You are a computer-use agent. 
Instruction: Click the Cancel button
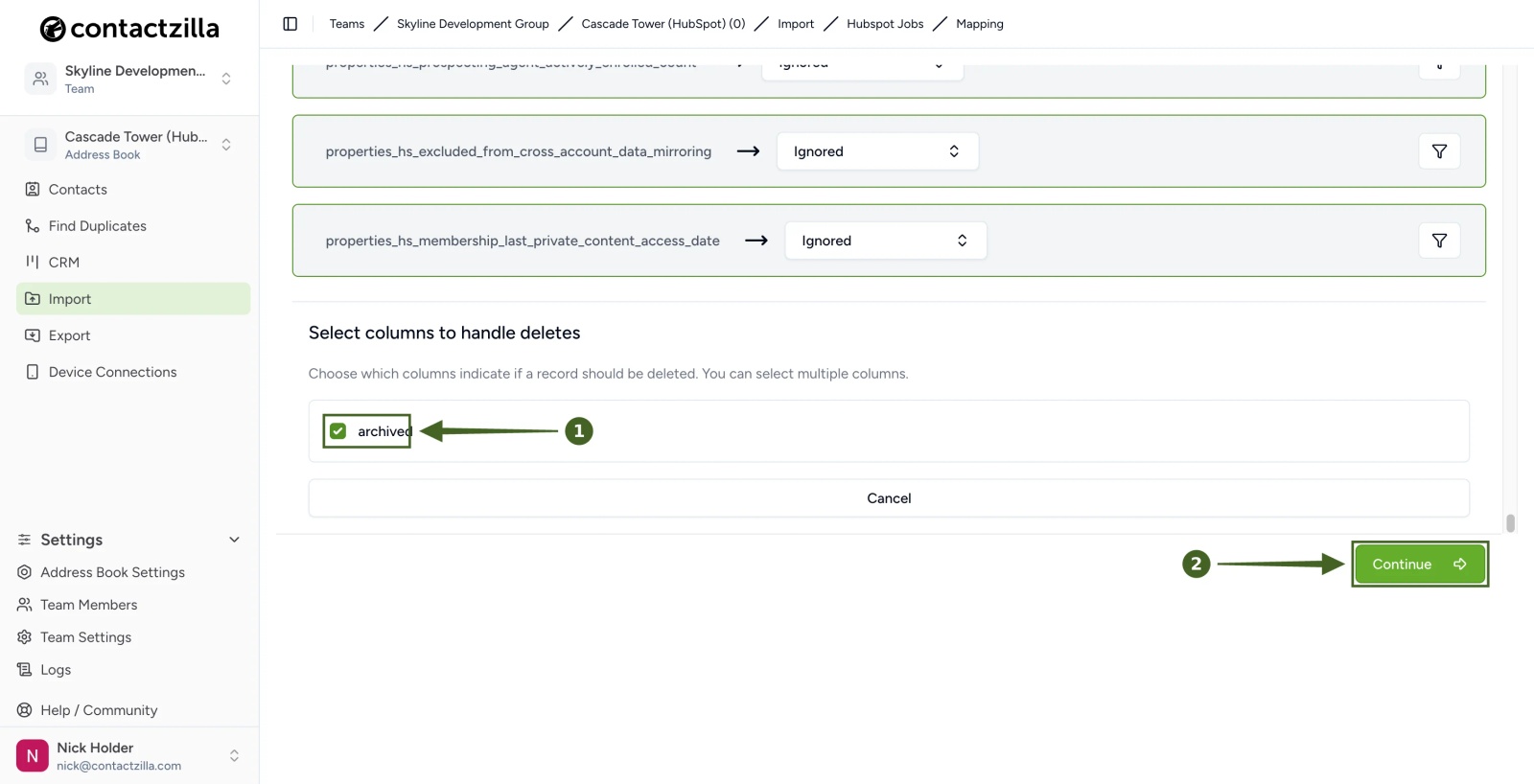(889, 498)
